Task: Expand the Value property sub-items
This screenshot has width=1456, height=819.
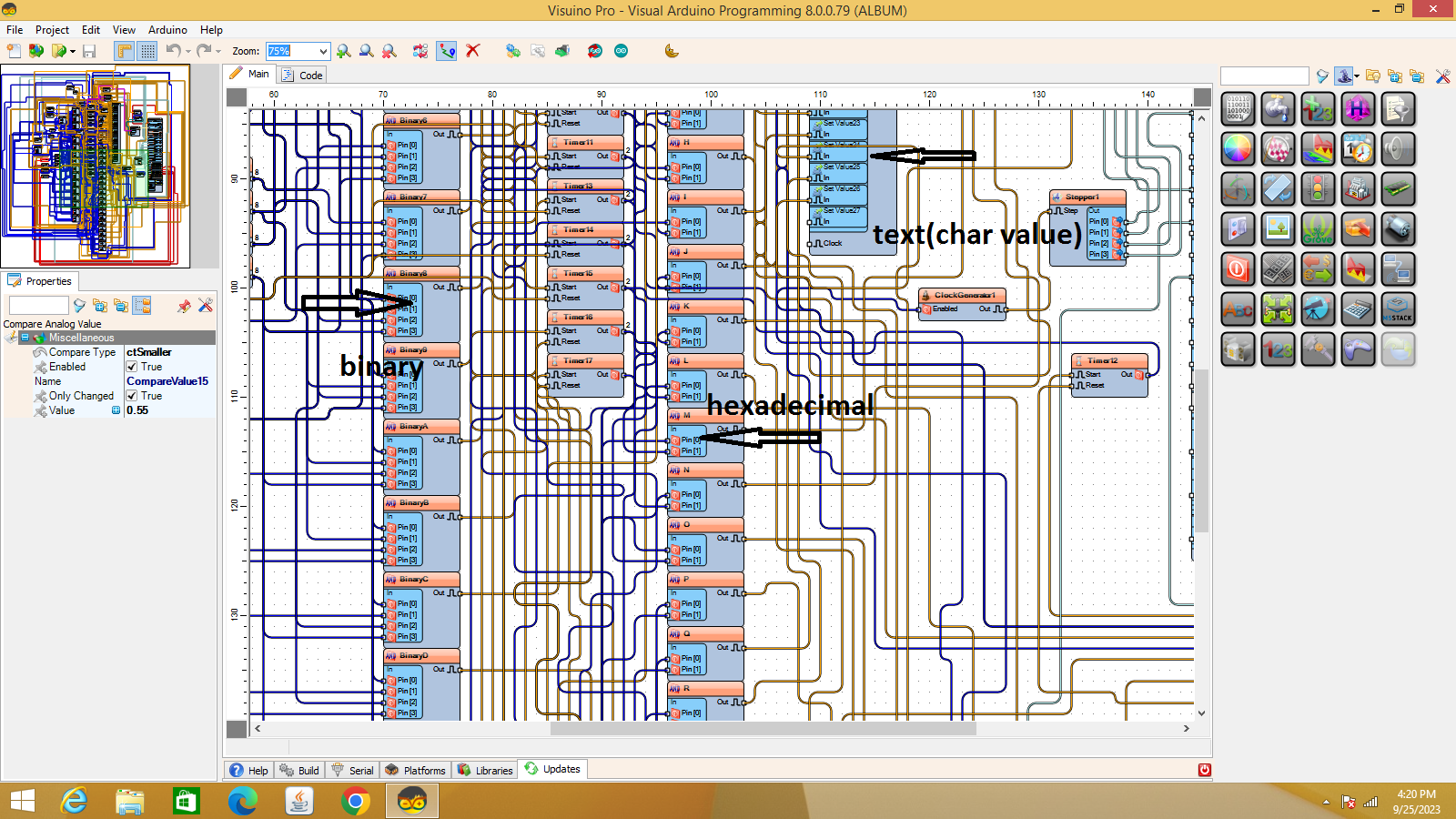Action: (116, 410)
